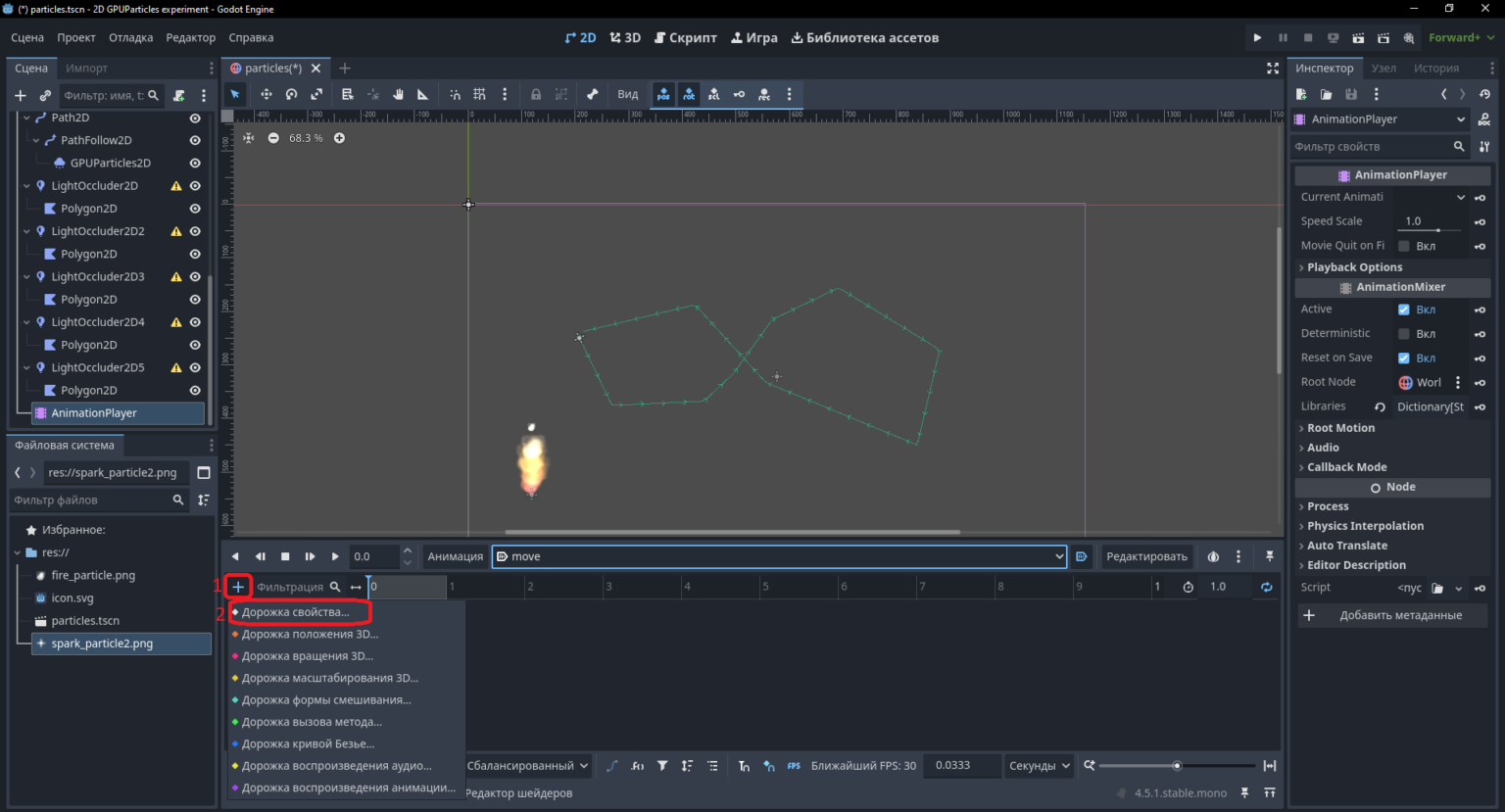Toggle grid snapping icon in viewport toolbar
Image resolution: width=1505 pixels, height=812 pixels.
click(x=479, y=94)
